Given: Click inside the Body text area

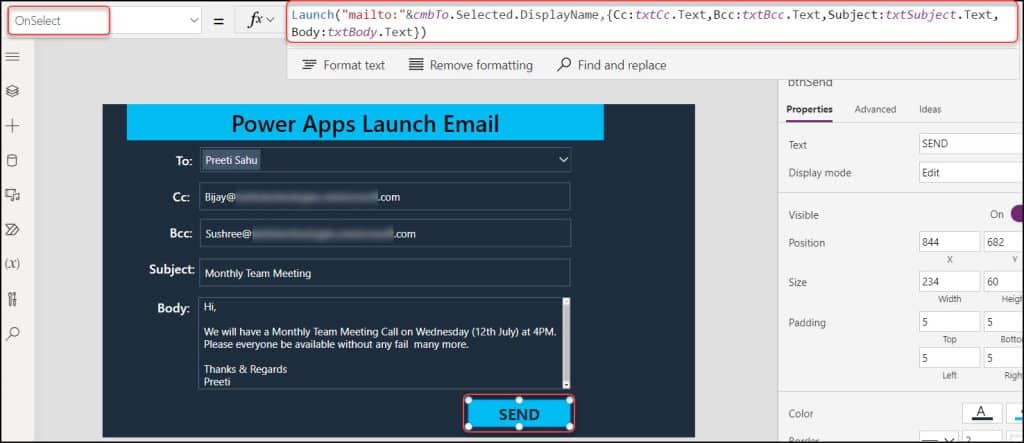Looking at the screenshot, I should [x=379, y=343].
